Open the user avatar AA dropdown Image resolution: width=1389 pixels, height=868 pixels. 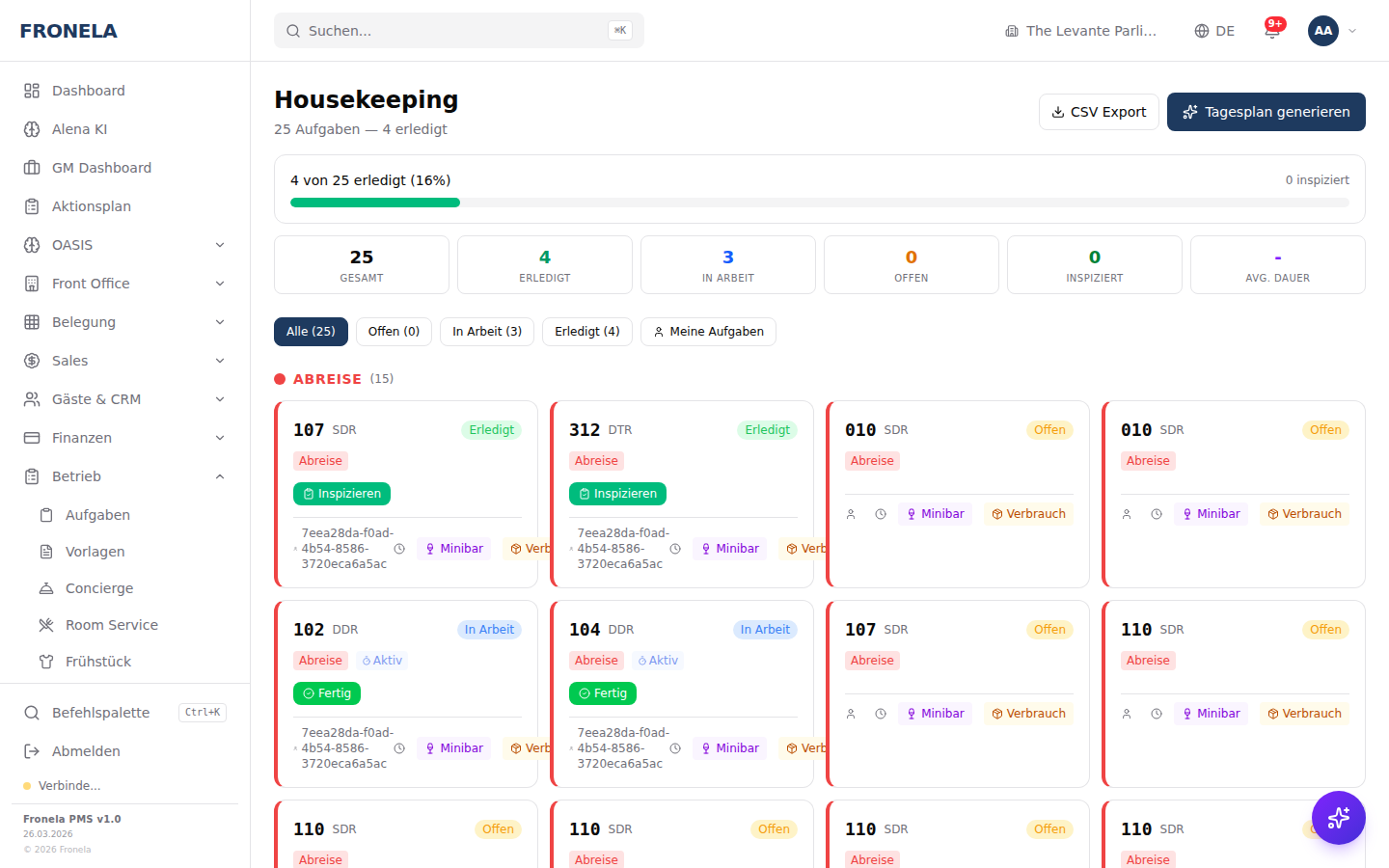[x=1332, y=31]
